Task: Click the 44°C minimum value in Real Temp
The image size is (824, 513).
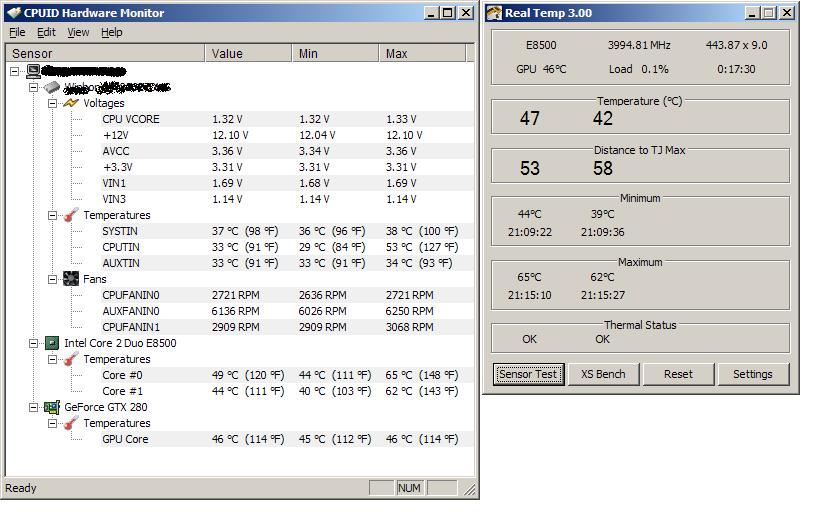Action: 529,214
